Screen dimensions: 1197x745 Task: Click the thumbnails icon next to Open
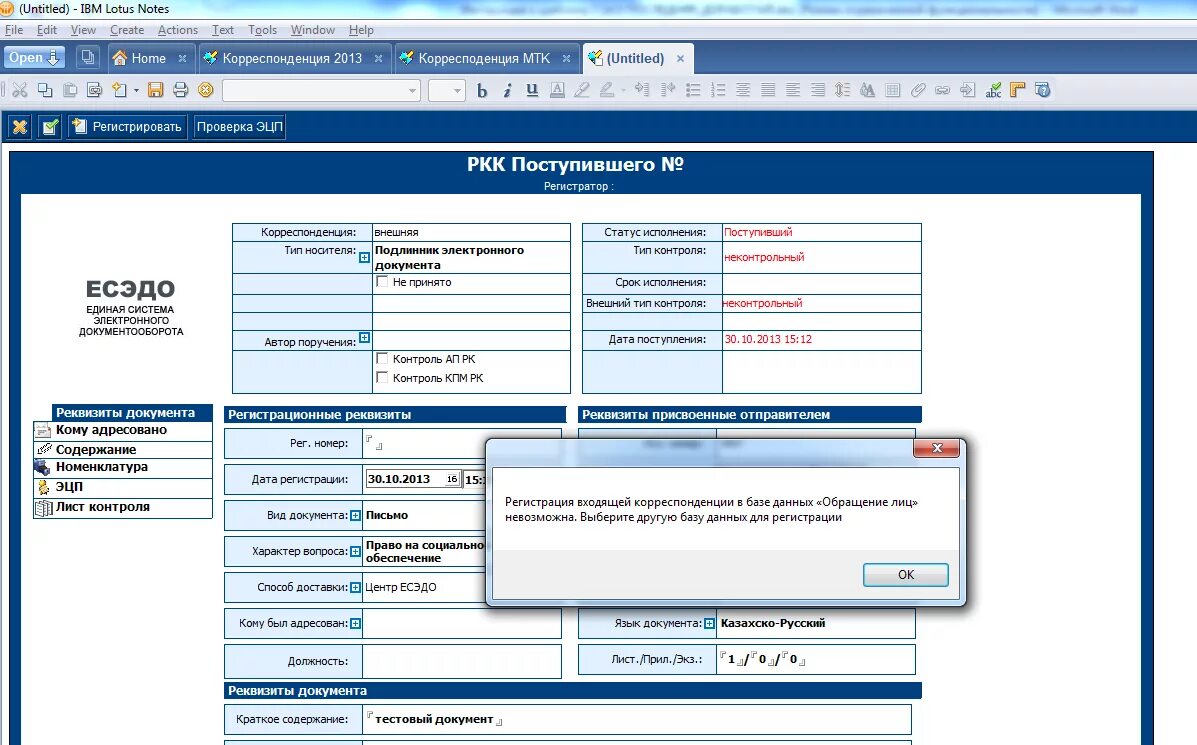click(89, 57)
